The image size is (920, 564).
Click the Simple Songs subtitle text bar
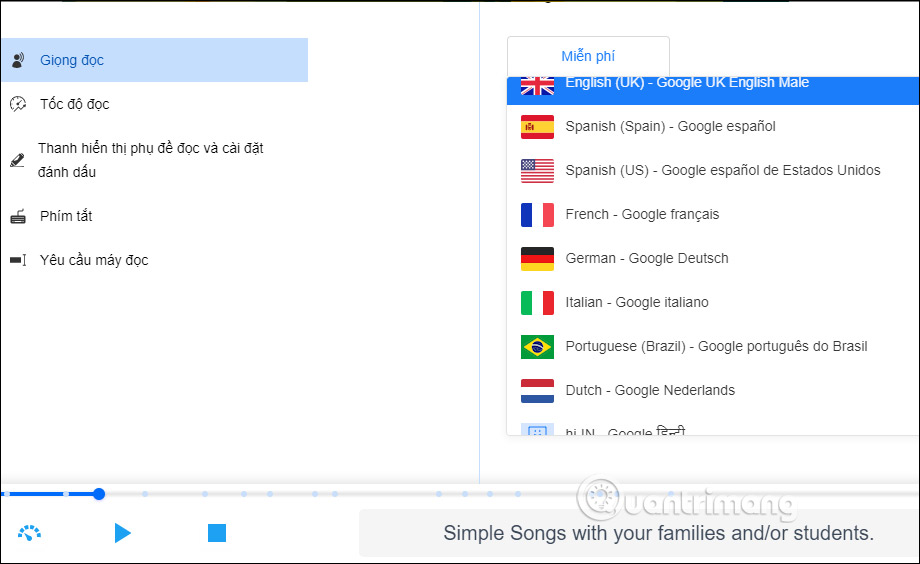tap(658, 533)
